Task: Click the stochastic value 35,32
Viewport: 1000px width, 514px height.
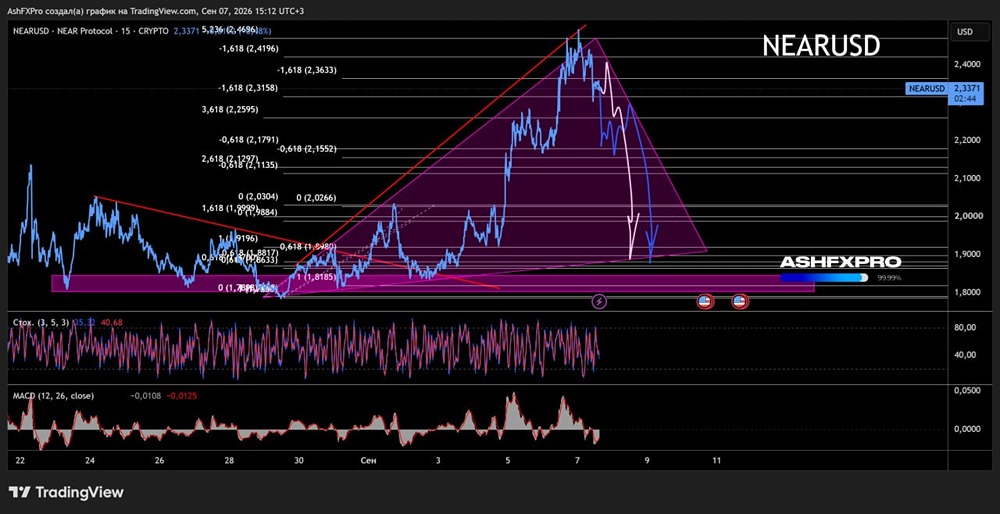Action: coord(85,323)
